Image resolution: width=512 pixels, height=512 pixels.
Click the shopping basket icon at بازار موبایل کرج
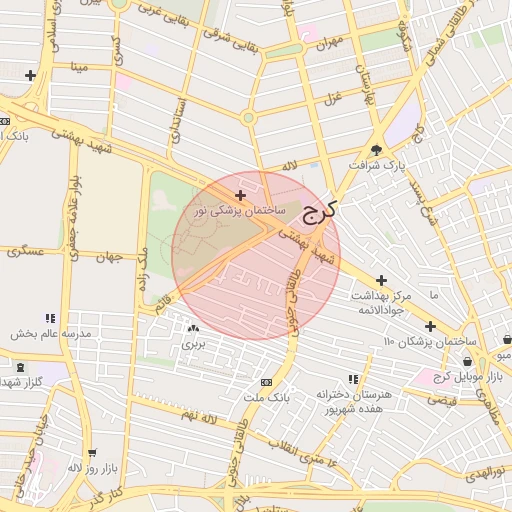pyautogui.click(x=468, y=361)
